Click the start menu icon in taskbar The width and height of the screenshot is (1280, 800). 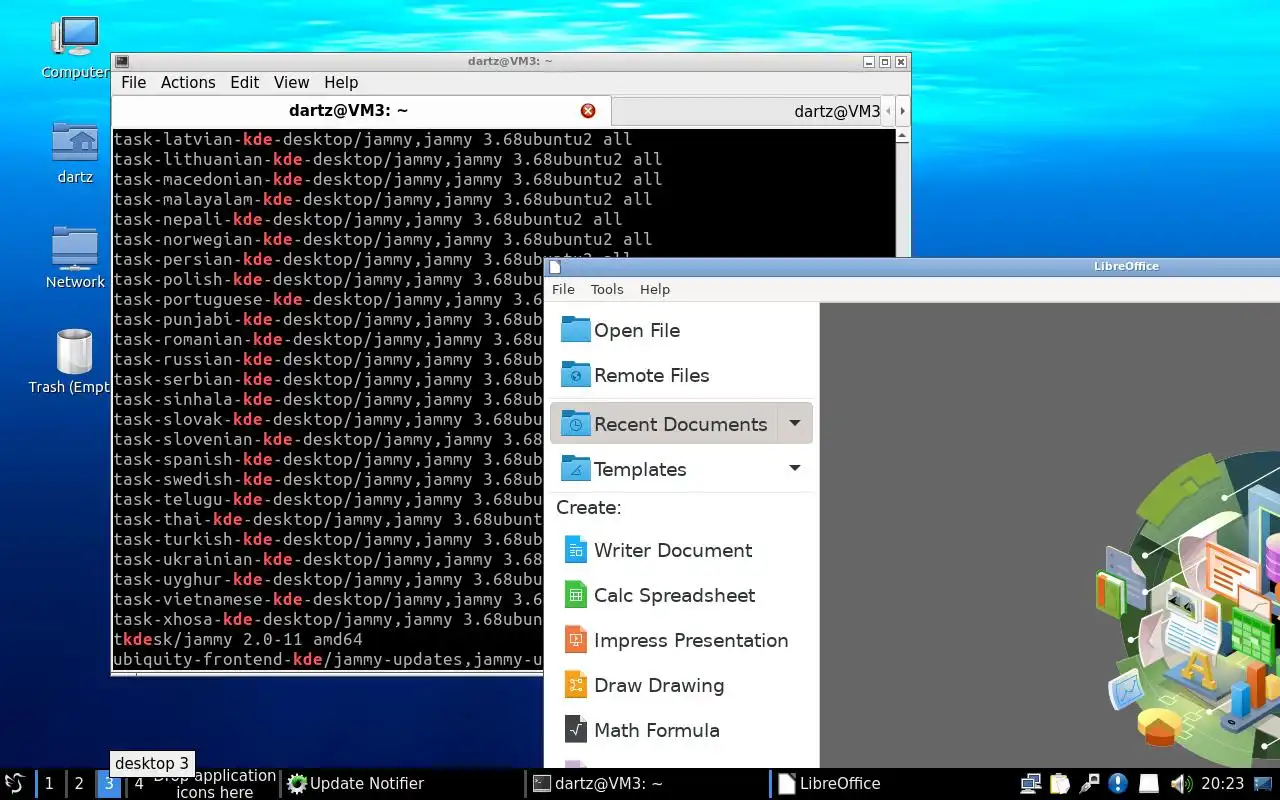[x=15, y=784]
